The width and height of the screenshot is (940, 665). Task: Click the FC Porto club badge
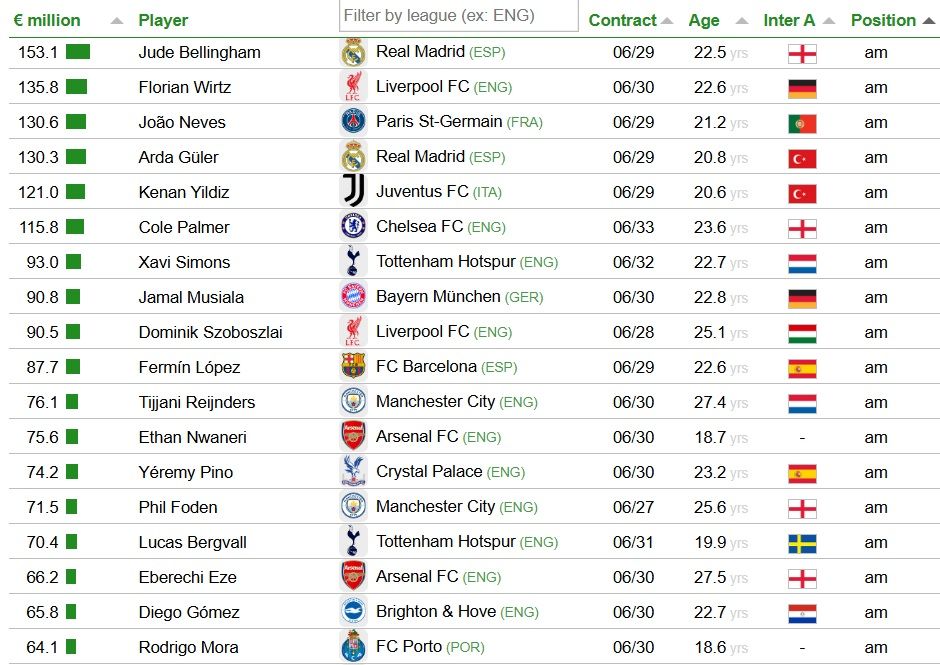tap(353, 647)
